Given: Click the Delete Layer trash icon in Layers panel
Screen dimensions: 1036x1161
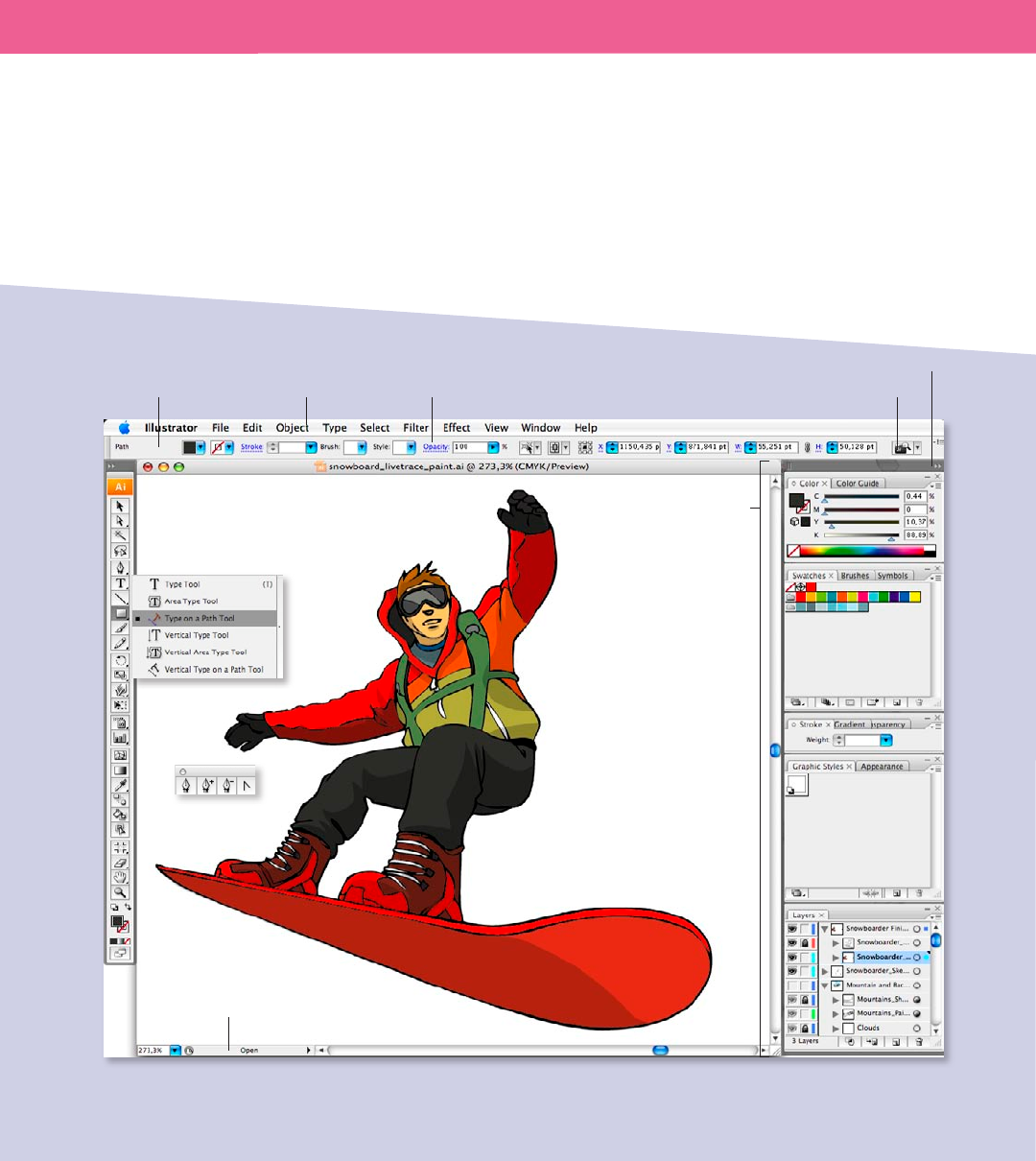Looking at the screenshot, I should click(919, 1042).
